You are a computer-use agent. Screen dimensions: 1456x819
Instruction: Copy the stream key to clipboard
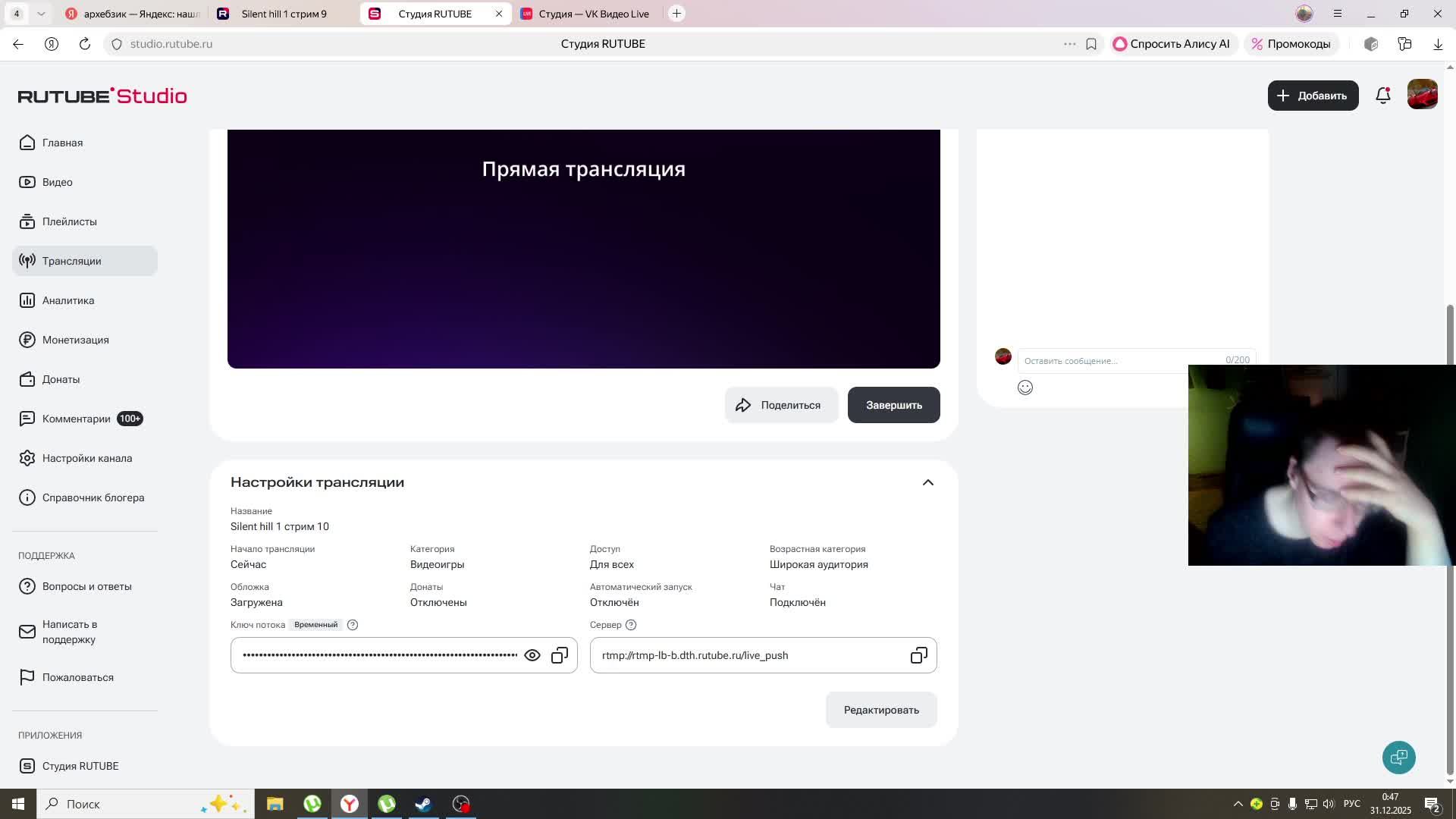[560, 655]
